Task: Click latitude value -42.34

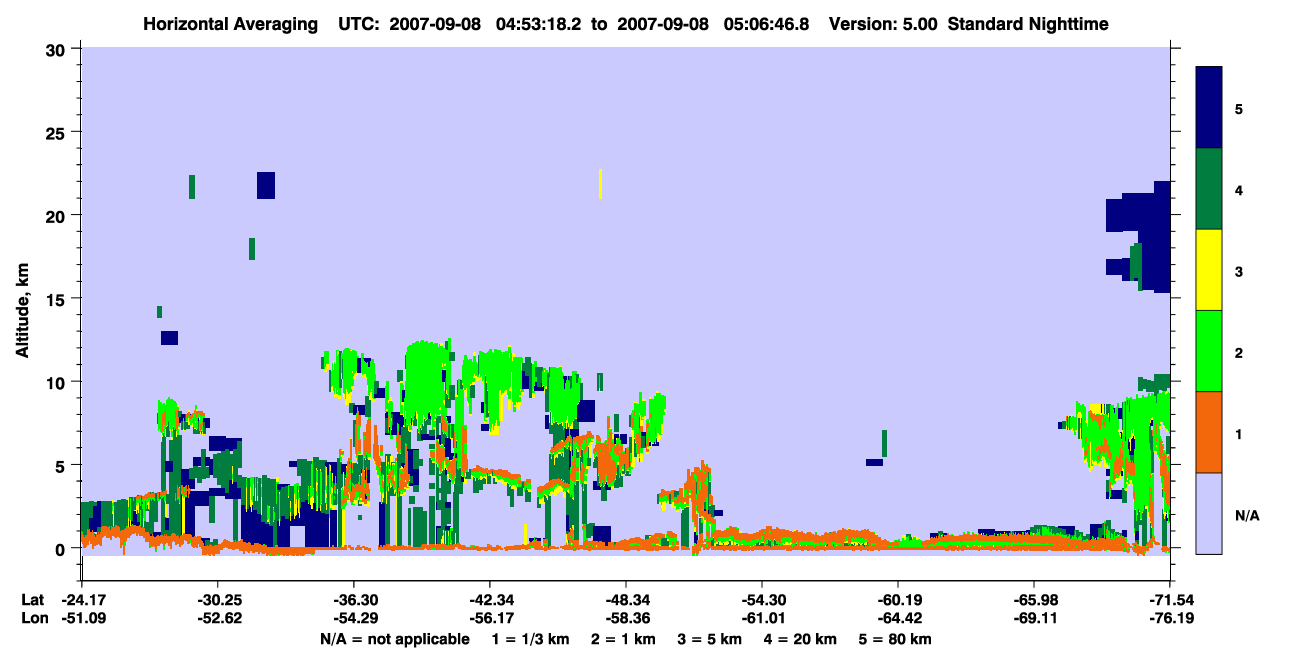Action: click(x=489, y=600)
